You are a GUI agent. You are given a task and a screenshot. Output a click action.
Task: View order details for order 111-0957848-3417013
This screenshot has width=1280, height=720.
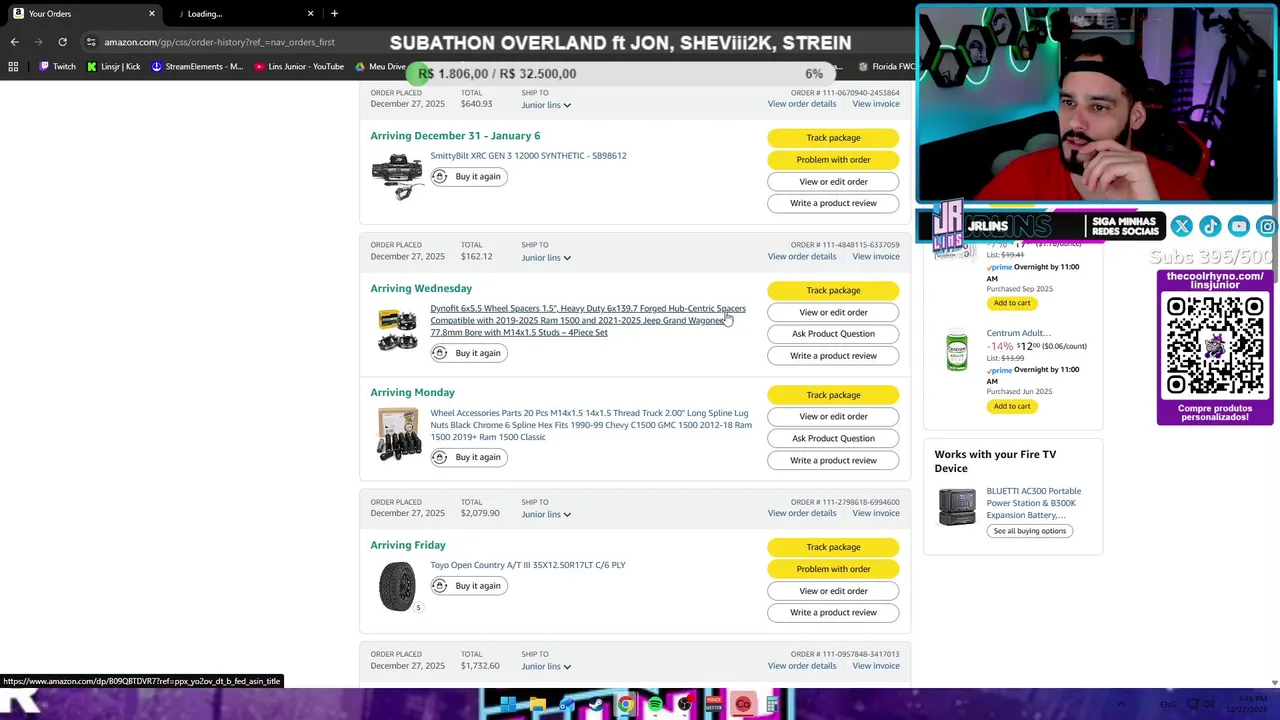[801, 665]
